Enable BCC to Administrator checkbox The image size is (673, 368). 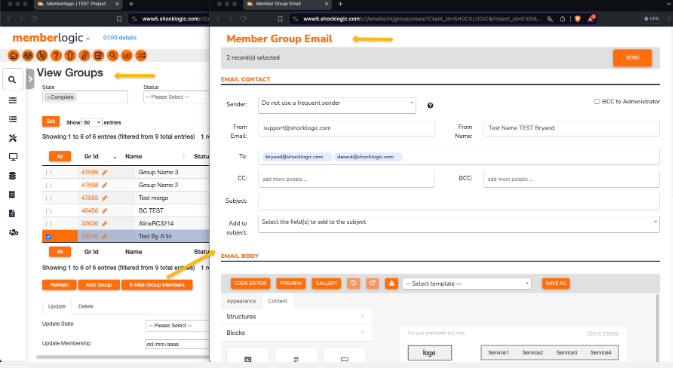[597, 101]
